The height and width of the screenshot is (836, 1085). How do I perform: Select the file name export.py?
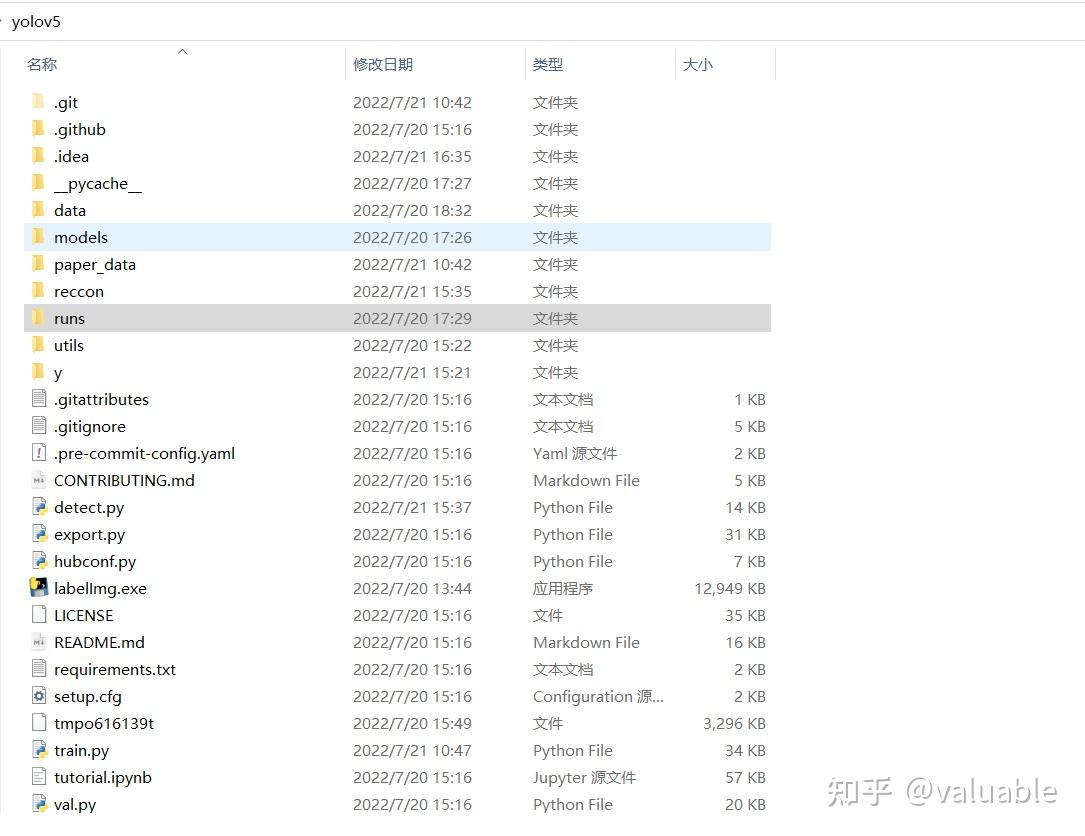(x=90, y=534)
